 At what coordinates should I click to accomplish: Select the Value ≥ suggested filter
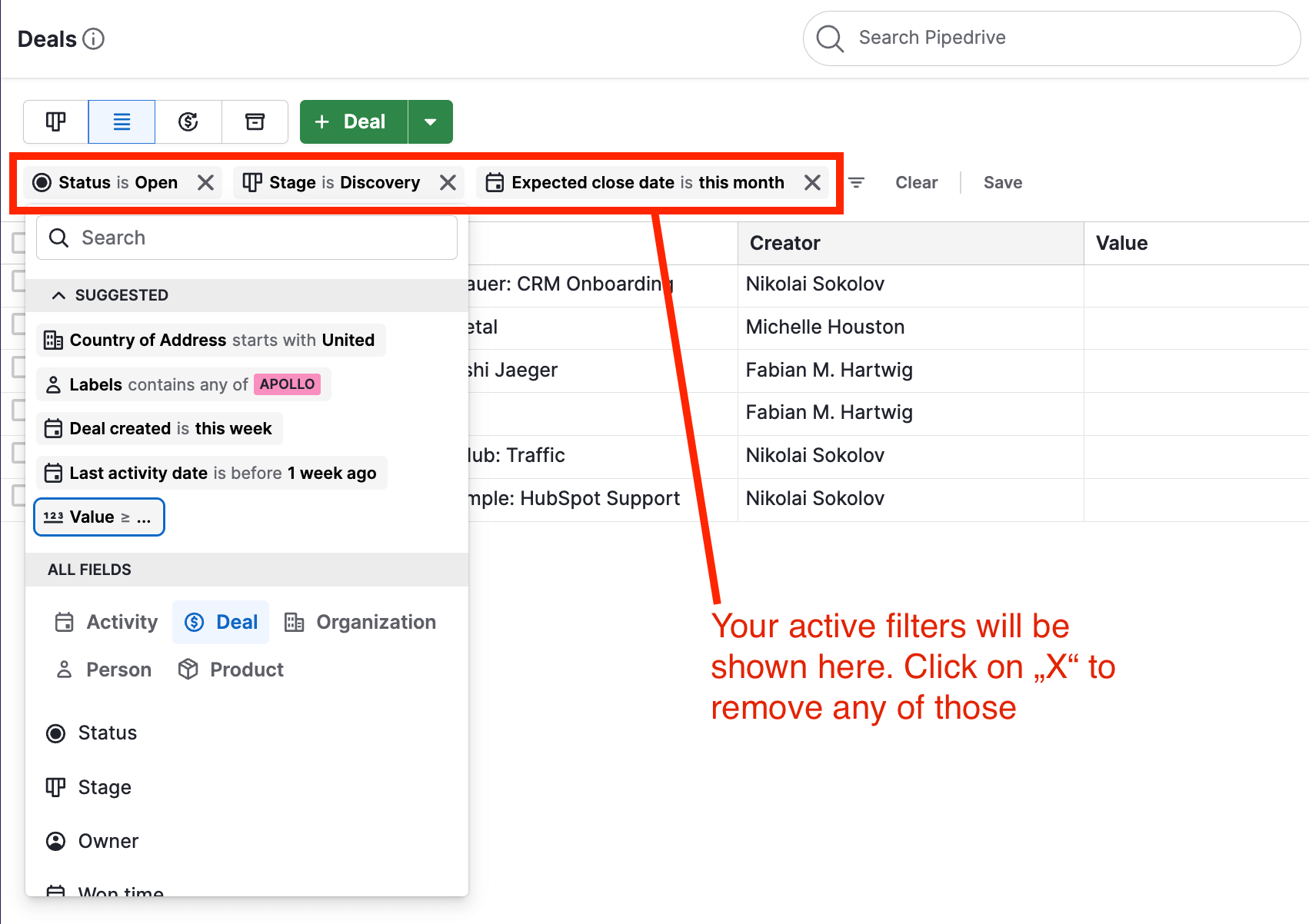(x=99, y=517)
